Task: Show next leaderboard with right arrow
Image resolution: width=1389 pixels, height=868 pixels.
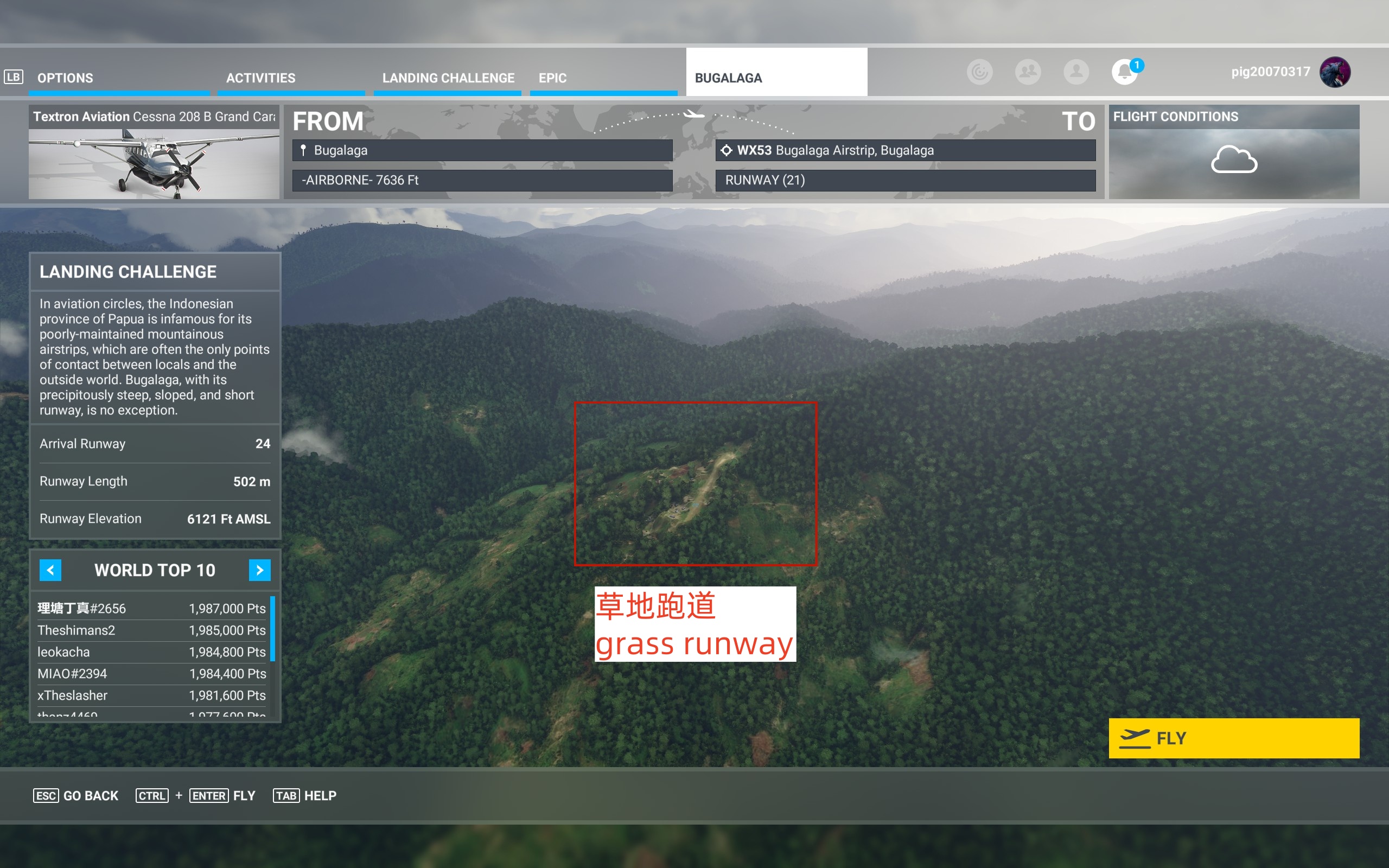Action: (x=259, y=570)
